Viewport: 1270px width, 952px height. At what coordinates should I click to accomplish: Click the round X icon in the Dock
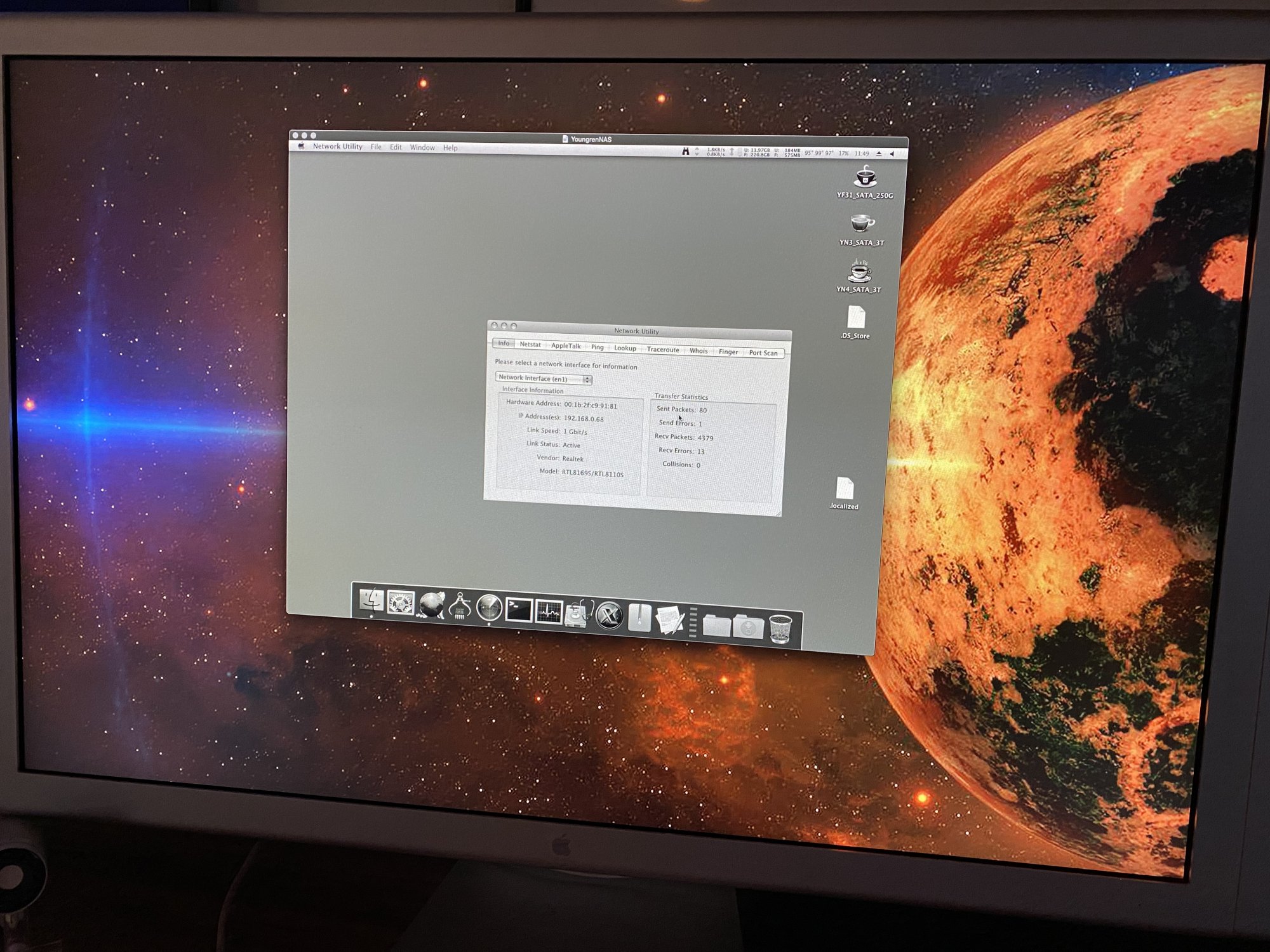[x=610, y=616]
